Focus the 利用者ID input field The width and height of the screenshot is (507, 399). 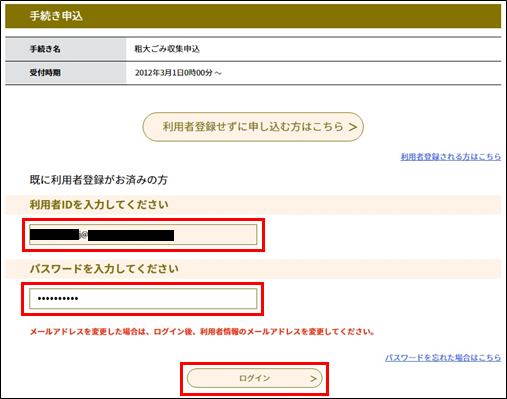[x=143, y=235]
